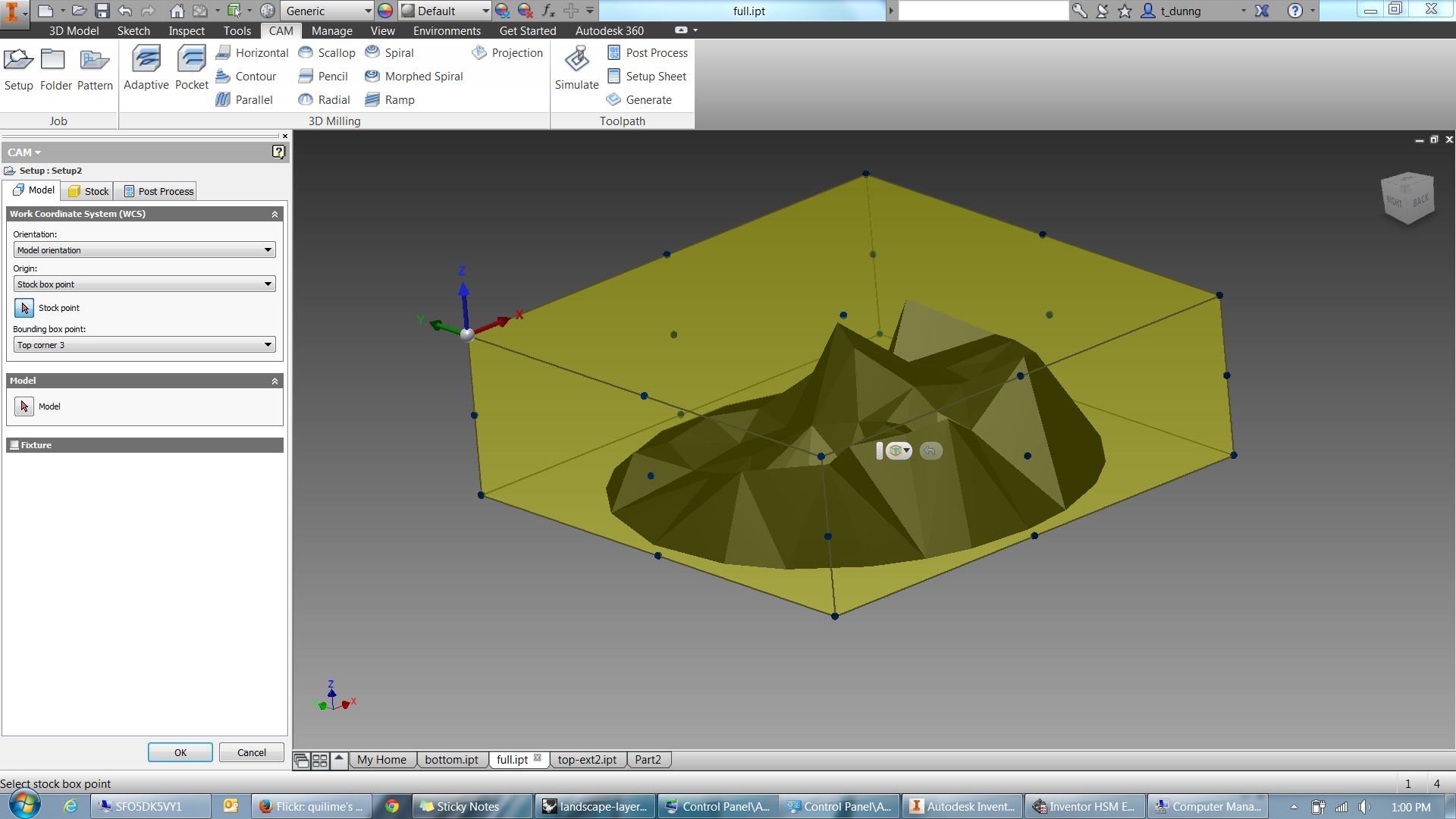The height and width of the screenshot is (819, 1456).
Task: Switch to the Inspect ribbon tab
Action: coord(187,30)
